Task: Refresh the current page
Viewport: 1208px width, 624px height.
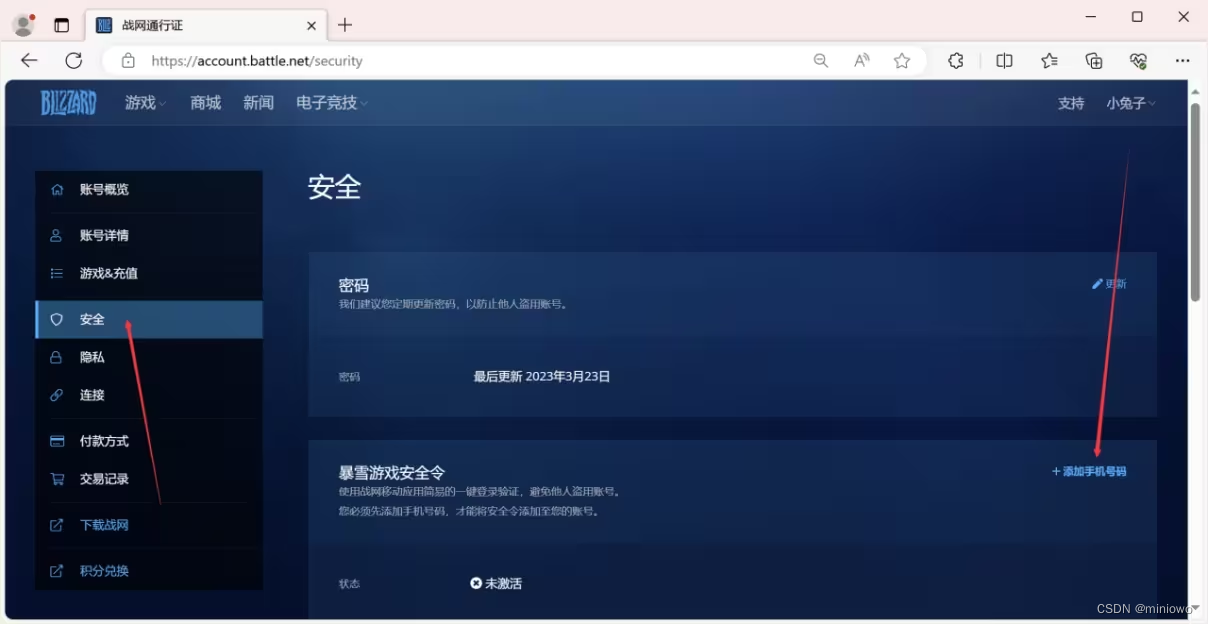Action: [x=74, y=61]
